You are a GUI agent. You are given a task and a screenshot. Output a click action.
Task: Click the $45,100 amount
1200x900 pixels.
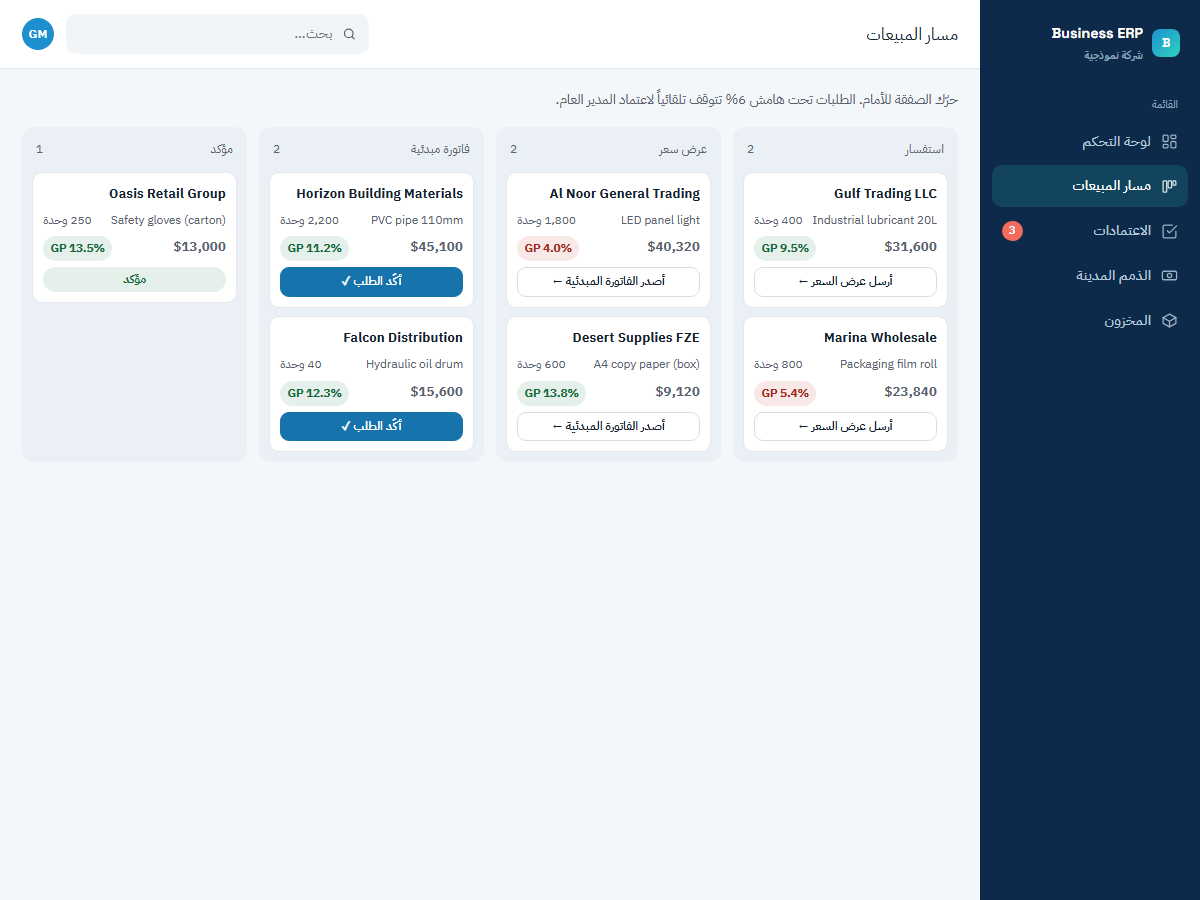click(436, 247)
